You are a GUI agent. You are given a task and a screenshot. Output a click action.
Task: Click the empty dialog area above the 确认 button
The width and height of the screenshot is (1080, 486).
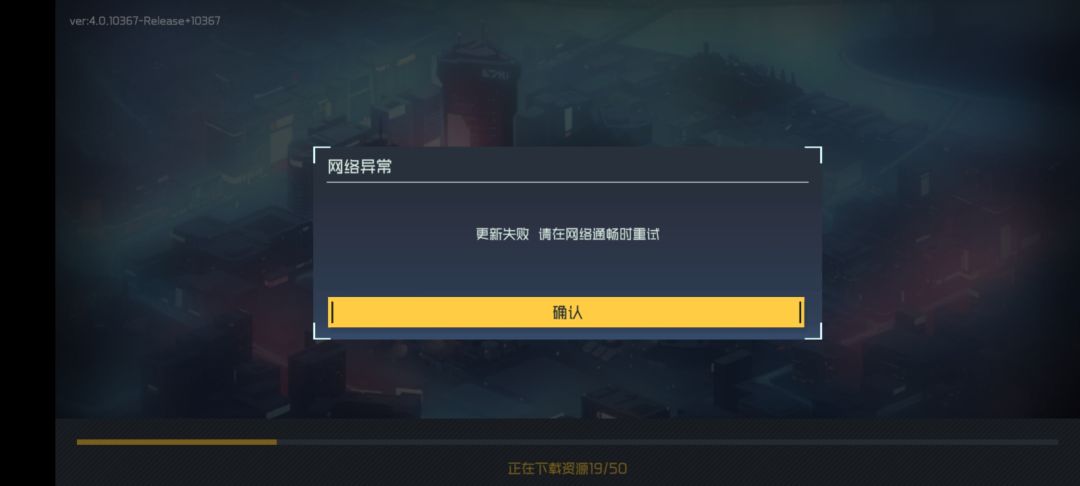point(568,272)
